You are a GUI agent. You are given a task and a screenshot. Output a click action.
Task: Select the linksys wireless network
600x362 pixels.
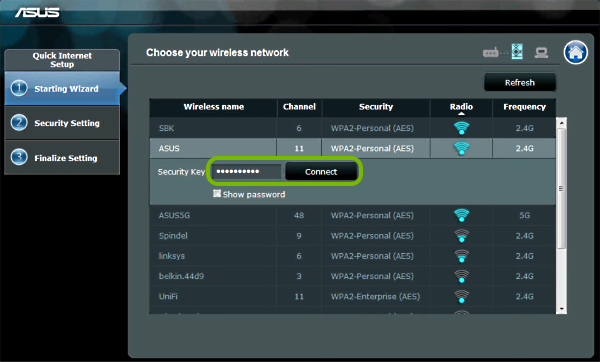[x=352, y=256]
